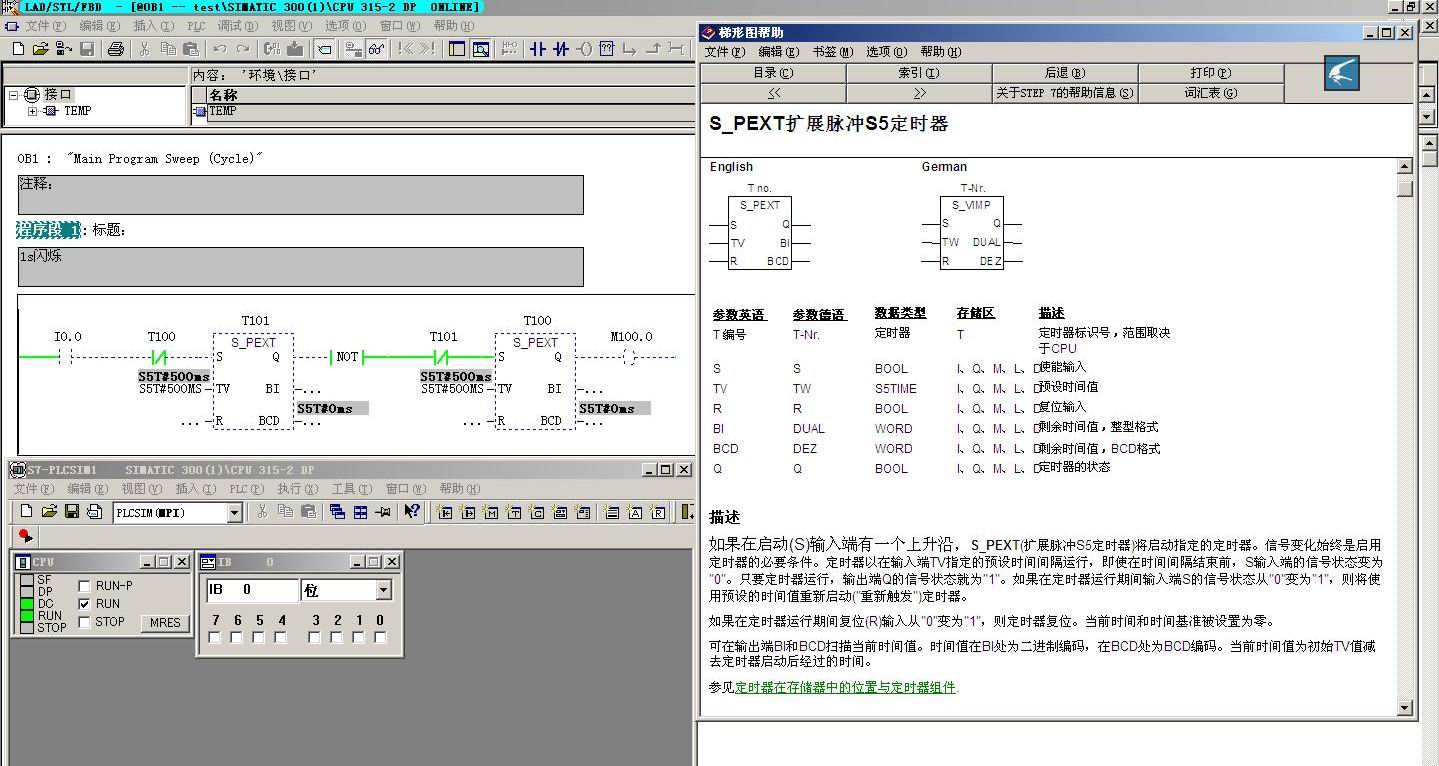The width and height of the screenshot is (1439, 766).
Task: Insert a timer view in PLCSIM
Action: click(x=514, y=512)
